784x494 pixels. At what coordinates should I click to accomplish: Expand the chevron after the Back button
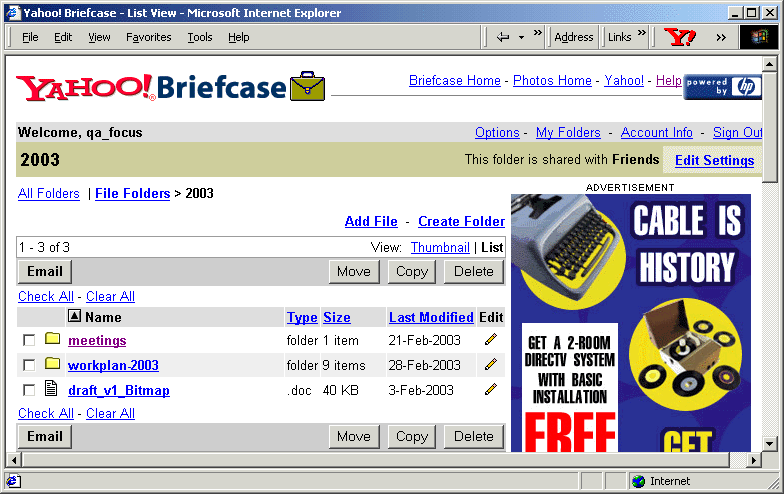click(538, 33)
